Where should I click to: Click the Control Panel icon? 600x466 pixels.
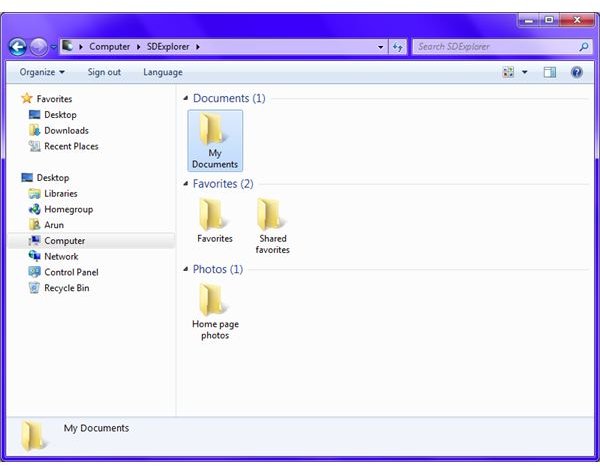(x=34, y=272)
